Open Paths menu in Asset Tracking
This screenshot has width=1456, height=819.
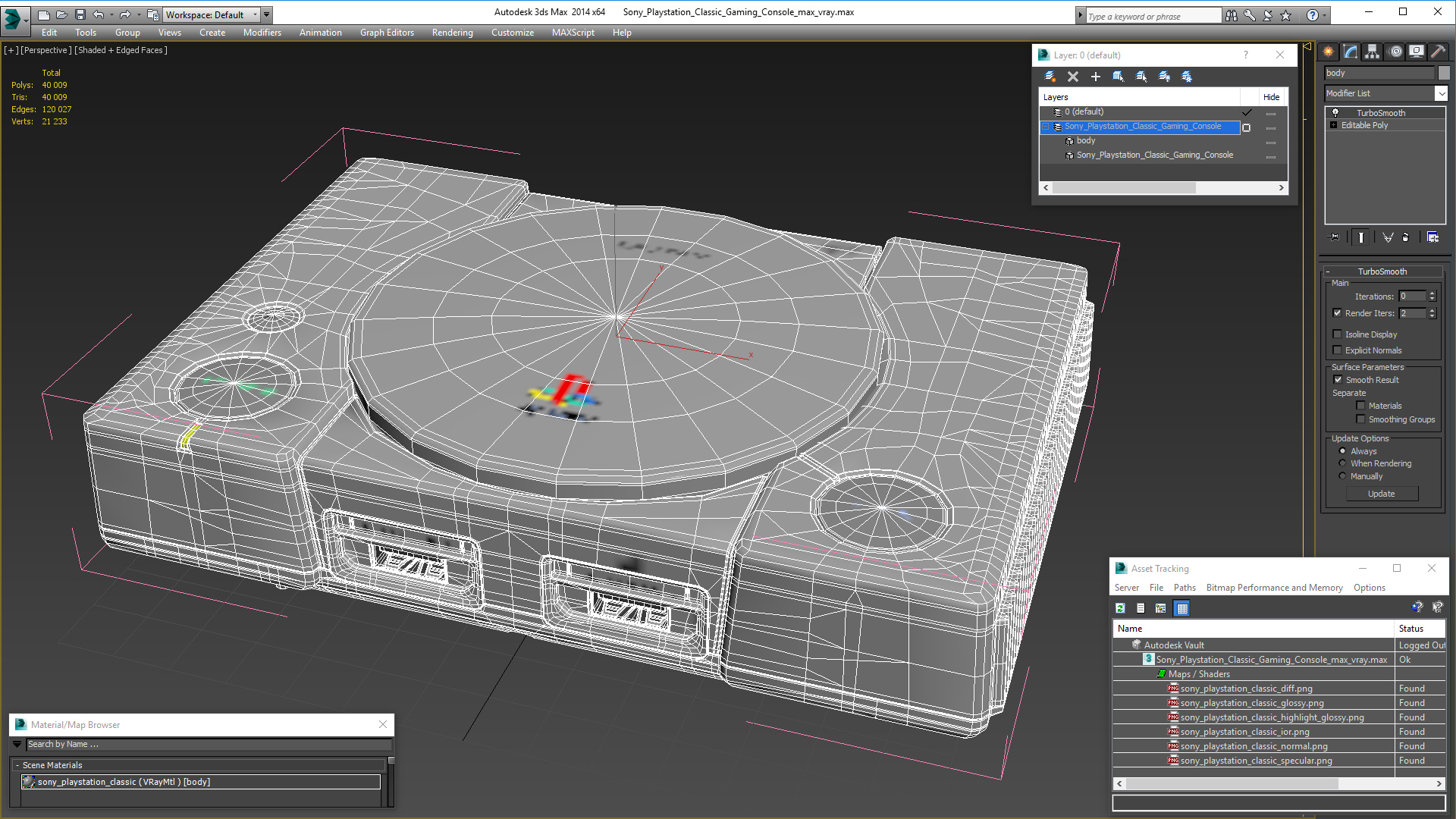pyautogui.click(x=1185, y=588)
